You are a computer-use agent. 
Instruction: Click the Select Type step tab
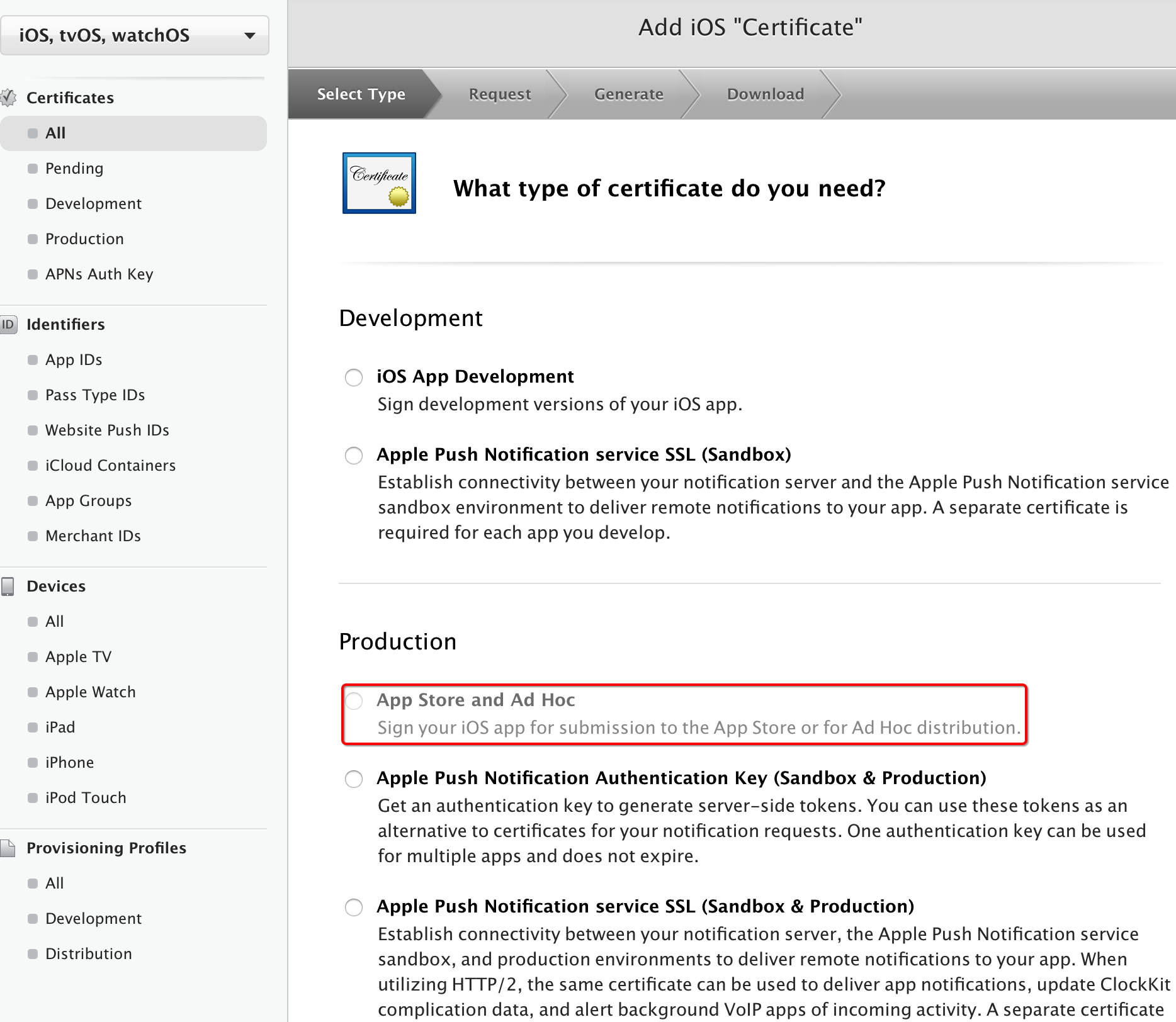pyautogui.click(x=361, y=94)
